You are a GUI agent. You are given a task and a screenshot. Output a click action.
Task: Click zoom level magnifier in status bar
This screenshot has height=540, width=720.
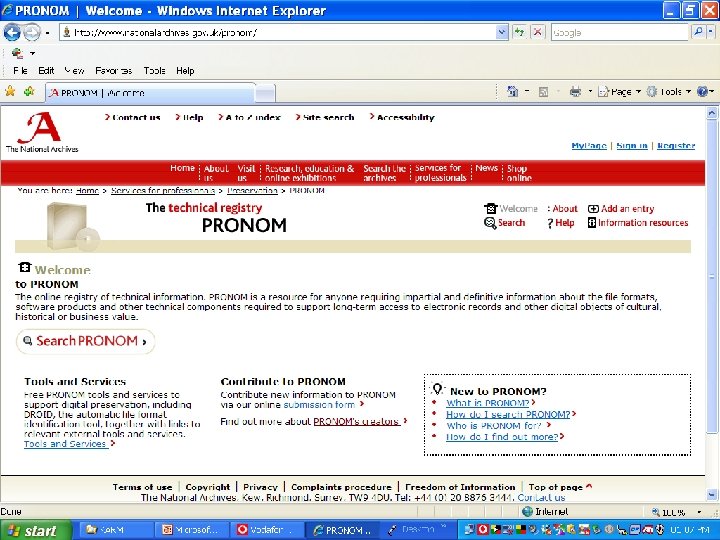click(x=656, y=512)
